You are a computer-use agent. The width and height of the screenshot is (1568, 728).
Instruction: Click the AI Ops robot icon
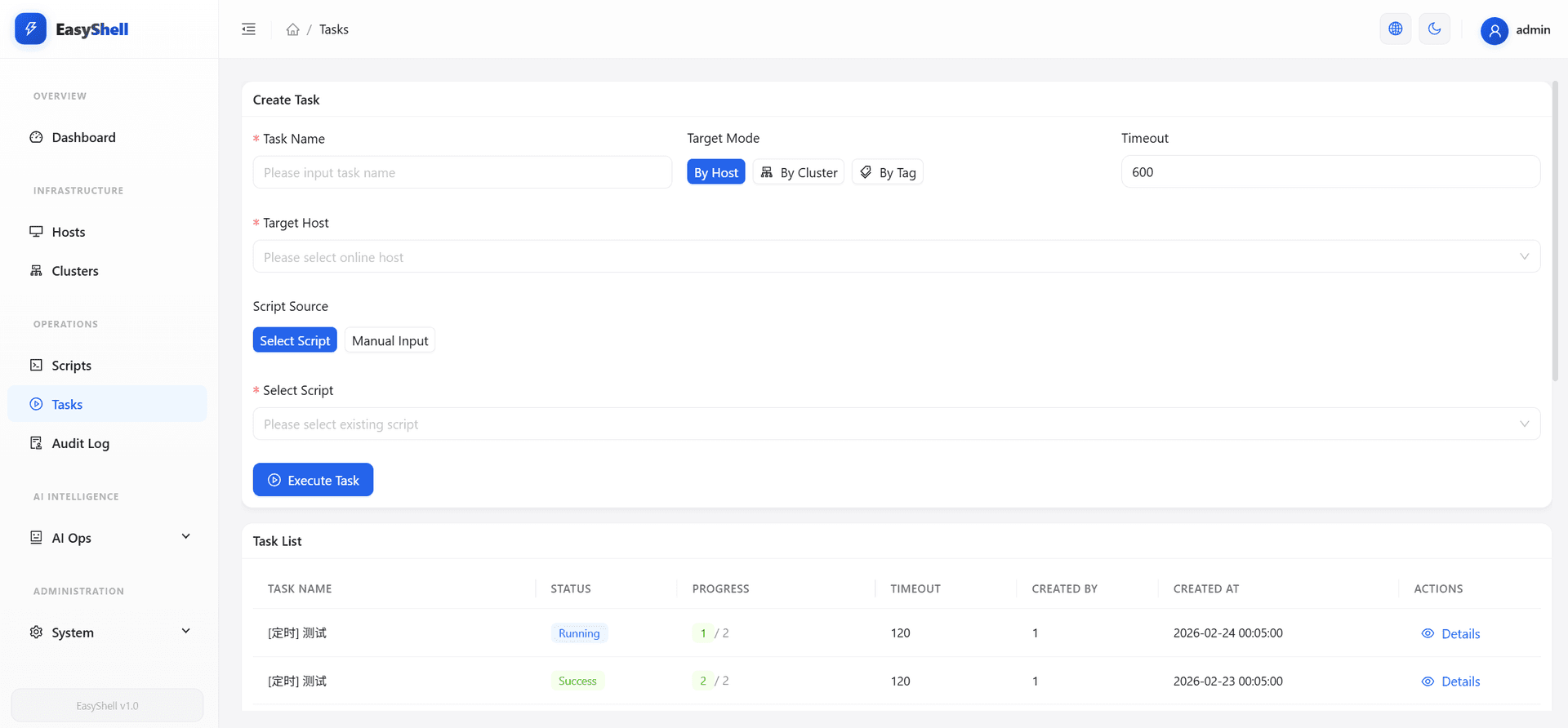[x=36, y=537]
